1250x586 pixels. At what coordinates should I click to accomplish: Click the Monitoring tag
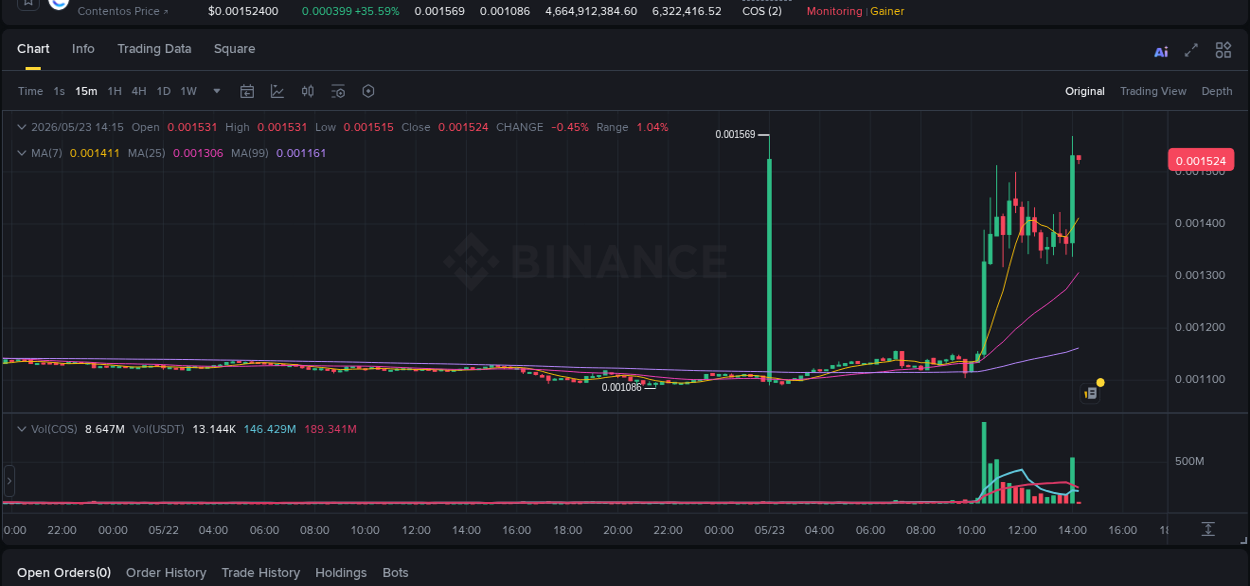coord(834,11)
